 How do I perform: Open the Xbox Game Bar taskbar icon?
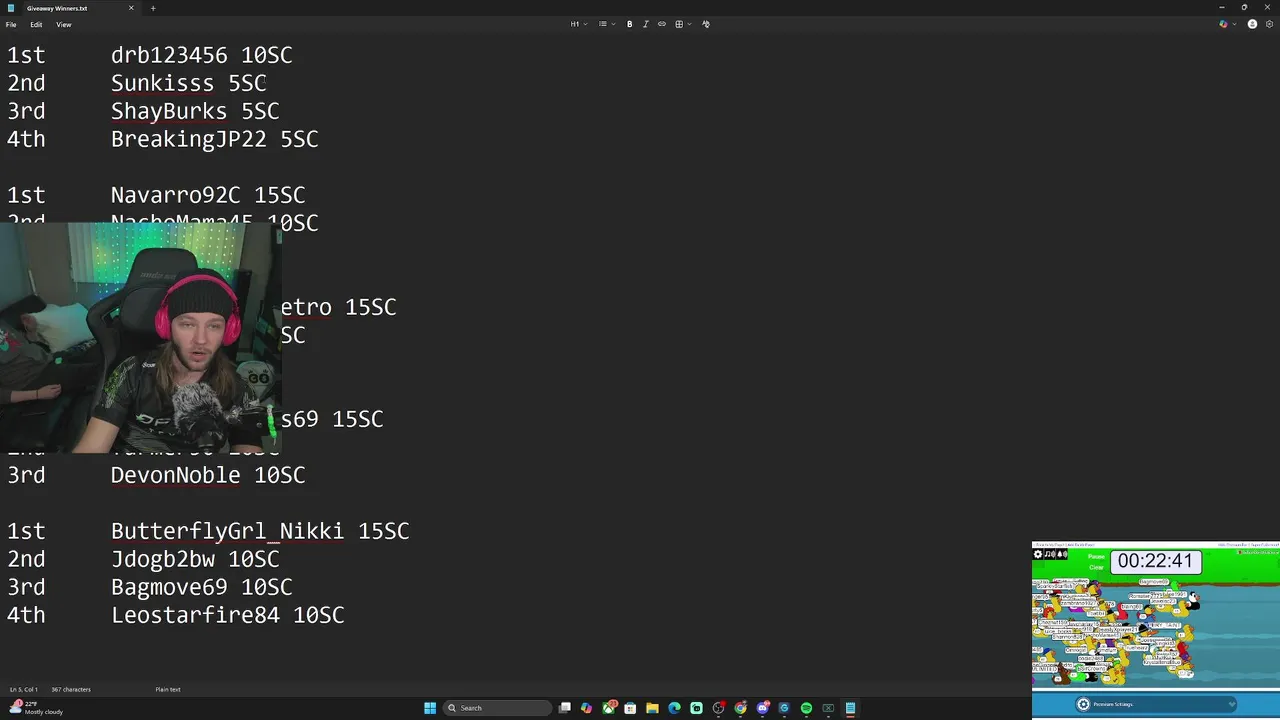828,708
